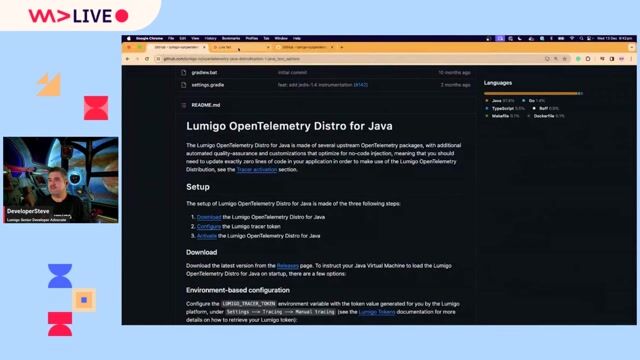Reload the GitHub page
The image size is (640, 360).
147,59
